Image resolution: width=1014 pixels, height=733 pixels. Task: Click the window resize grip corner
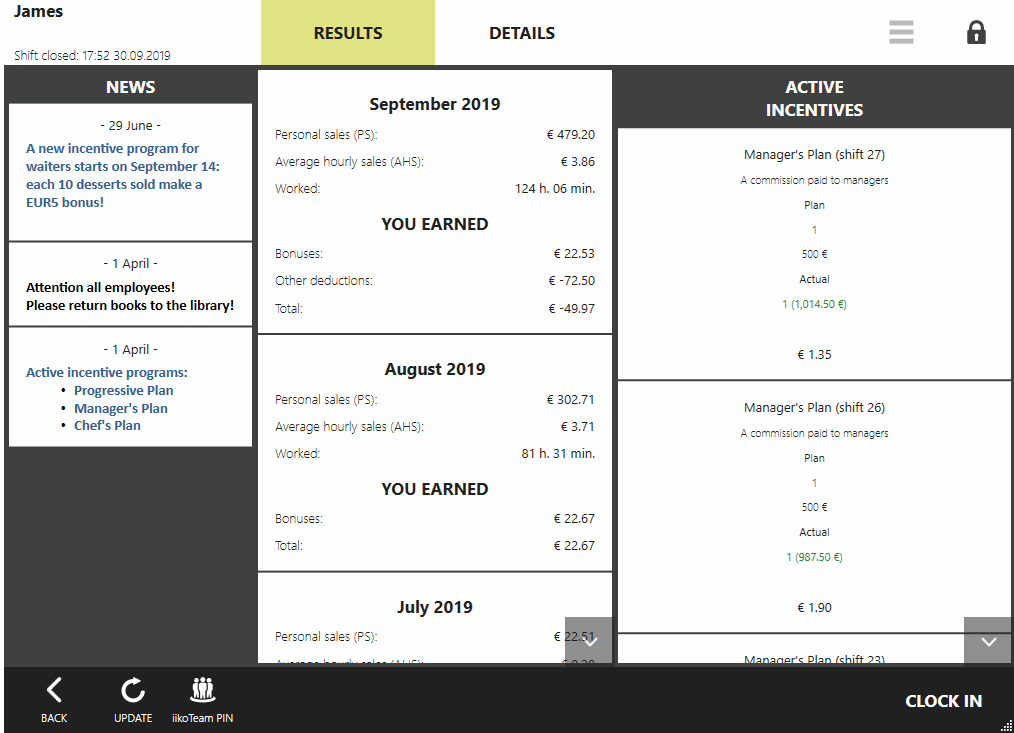tap(1006, 725)
